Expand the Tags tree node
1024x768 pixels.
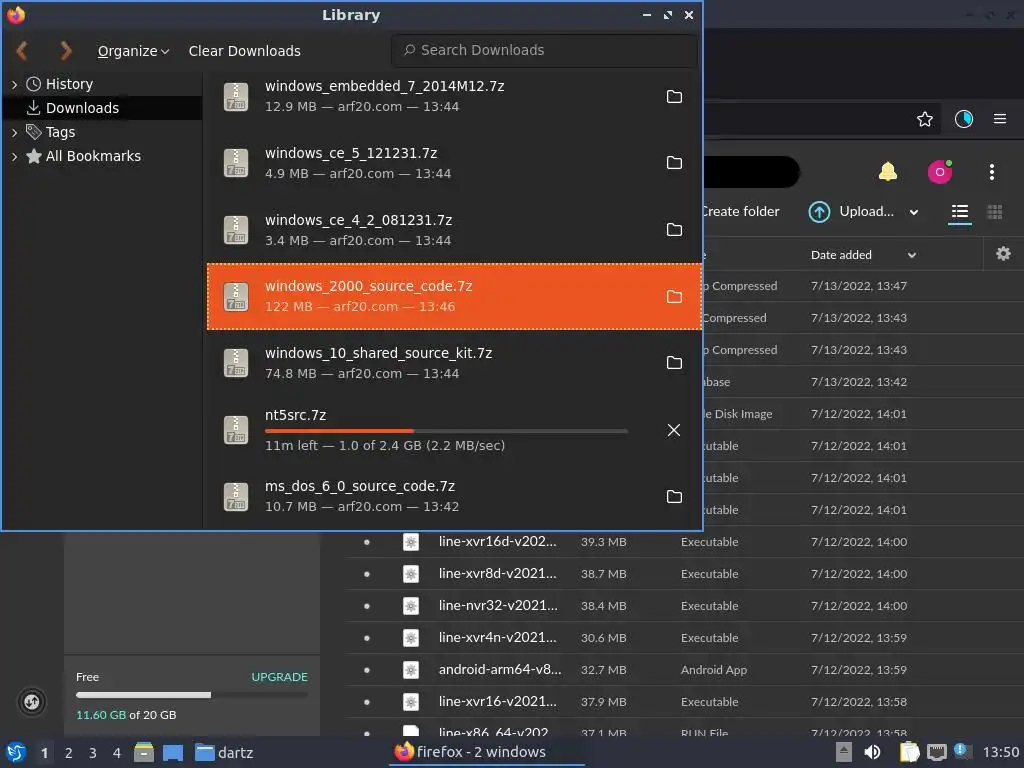[14, 133]
